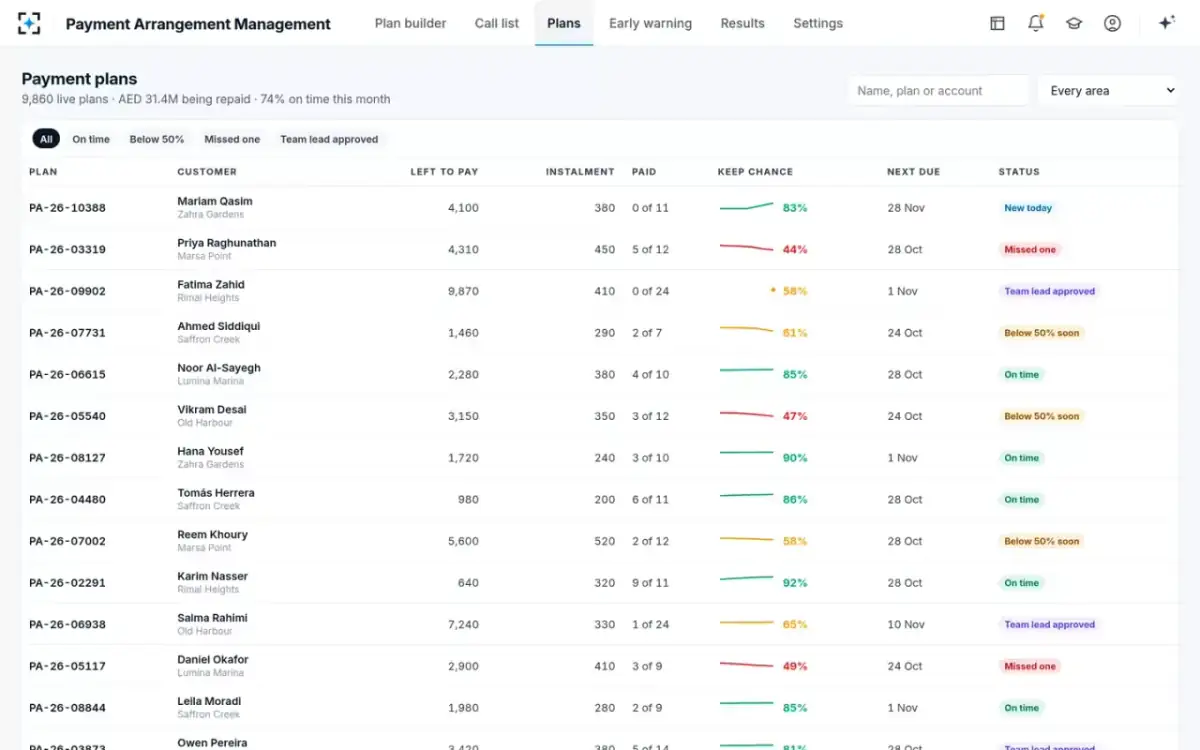Viewport: 1200px width, 750px height.
Task: Sort by Instalment column header
Action: [580, 172]
